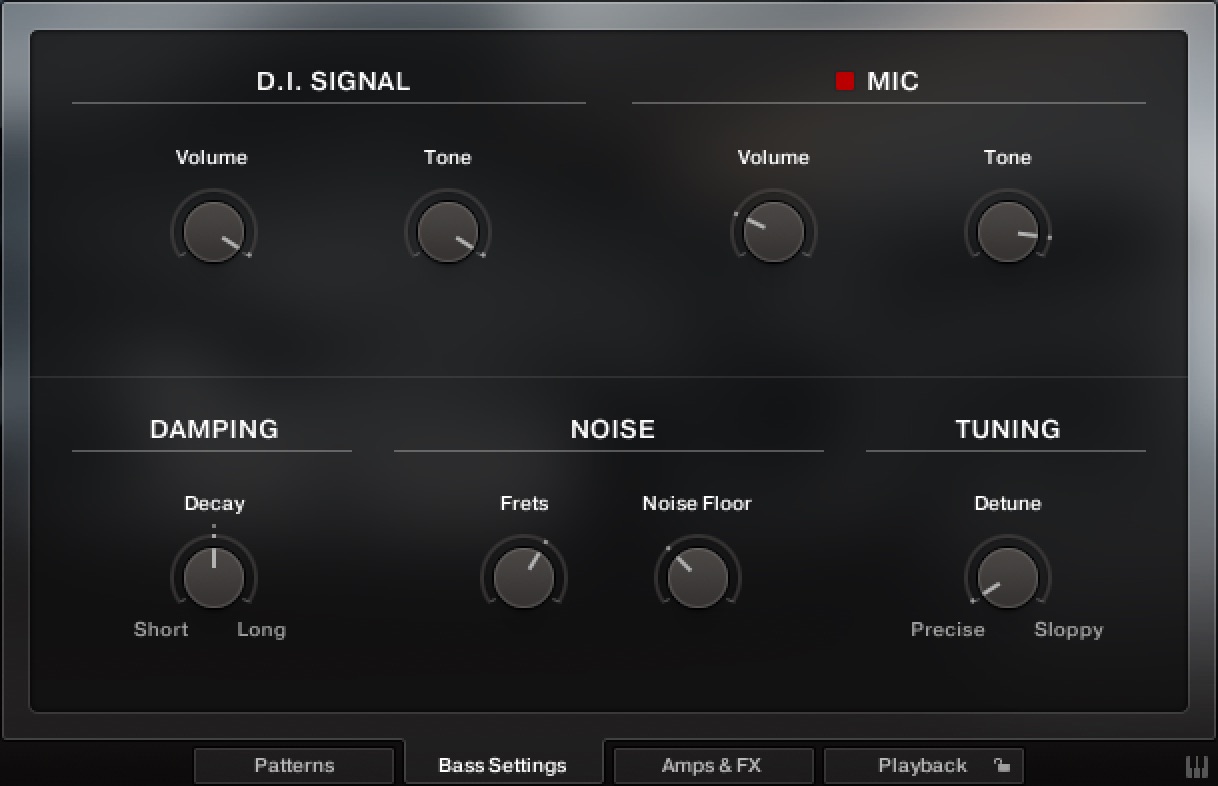Open the keyboard icon at bottom right
Image resolution: width=1218 pixels, height=786 pixels.
click(x=1196, y=766)
